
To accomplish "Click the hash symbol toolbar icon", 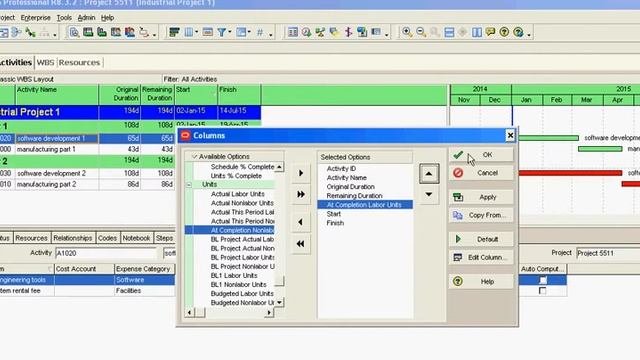I will point(260,32).
